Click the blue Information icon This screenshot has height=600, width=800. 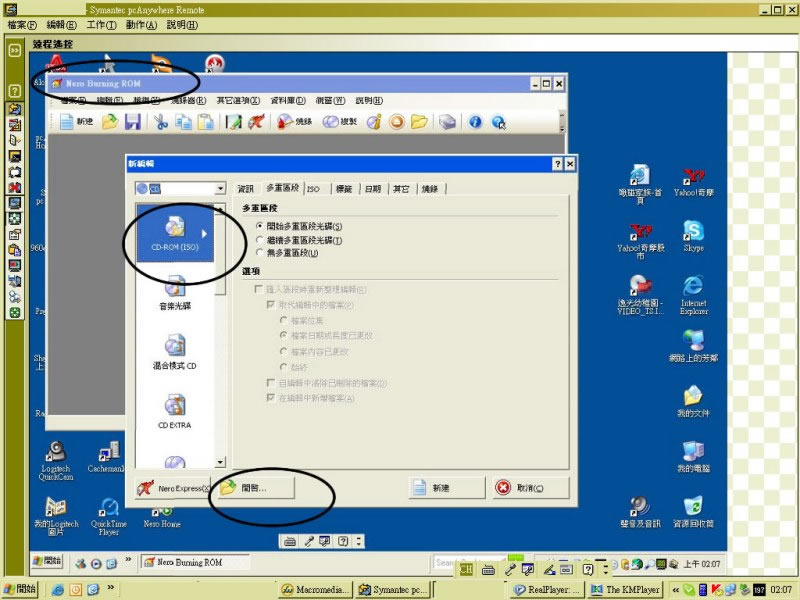(x=475, y=122)
